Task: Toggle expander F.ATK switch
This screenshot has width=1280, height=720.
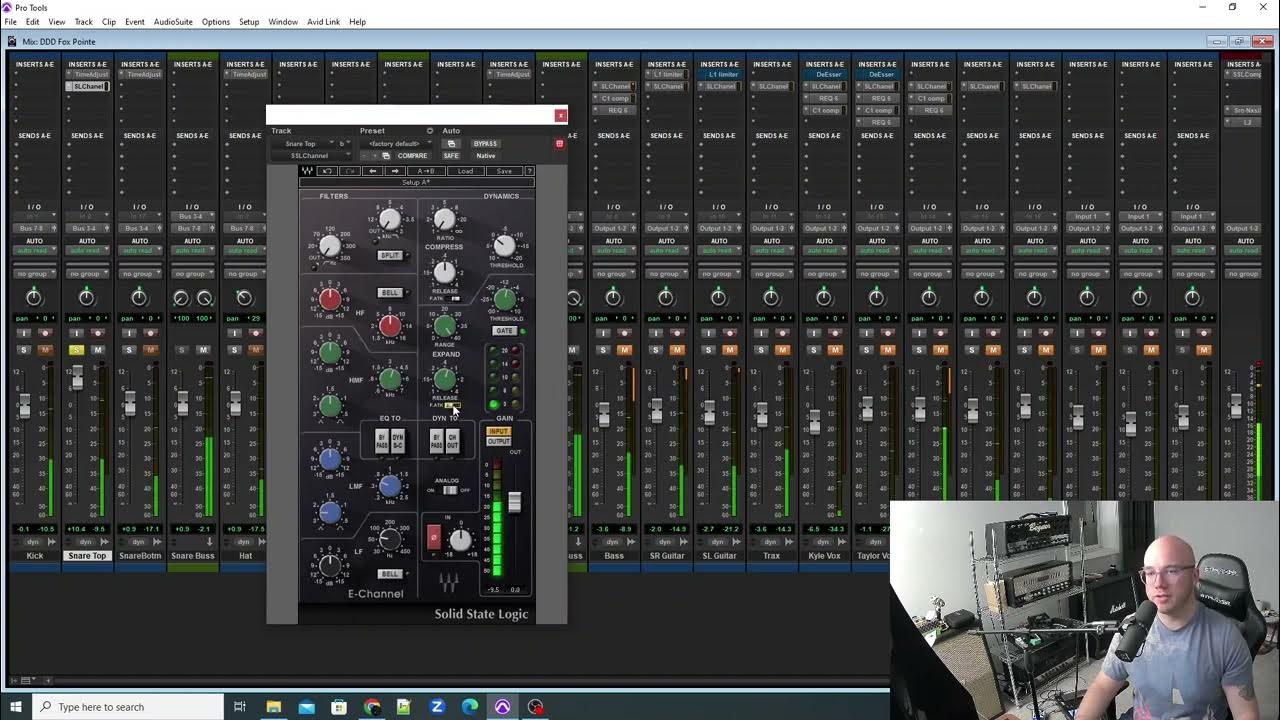Action: click(453, 405)
